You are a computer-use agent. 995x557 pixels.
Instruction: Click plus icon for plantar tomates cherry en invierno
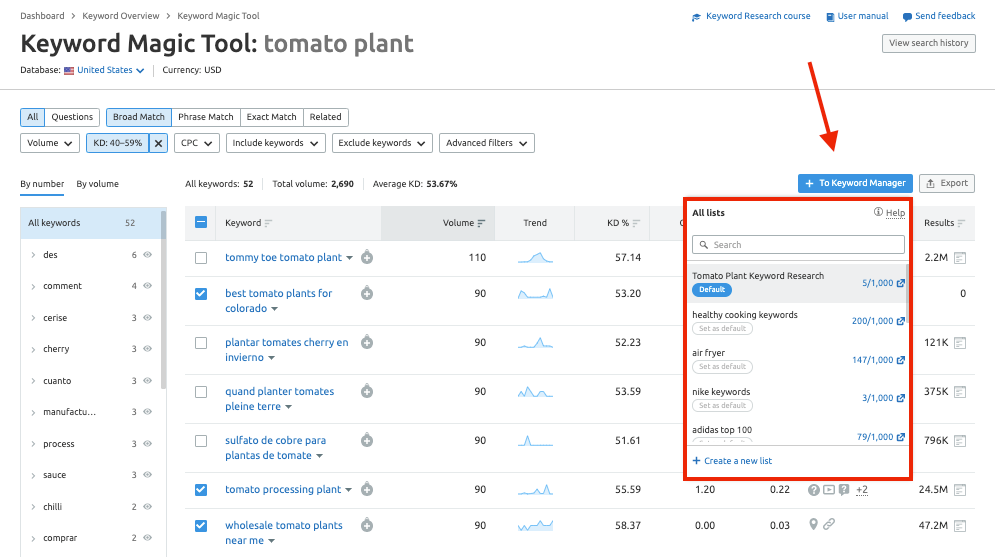(x=367, y=343)
